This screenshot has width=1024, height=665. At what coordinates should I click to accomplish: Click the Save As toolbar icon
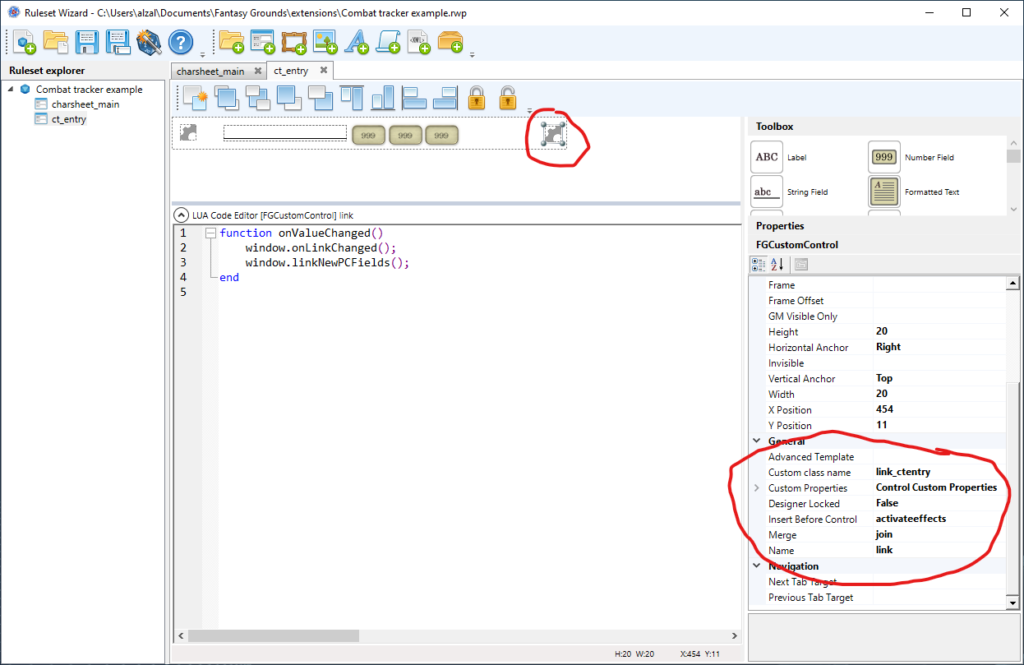(118, 42)
